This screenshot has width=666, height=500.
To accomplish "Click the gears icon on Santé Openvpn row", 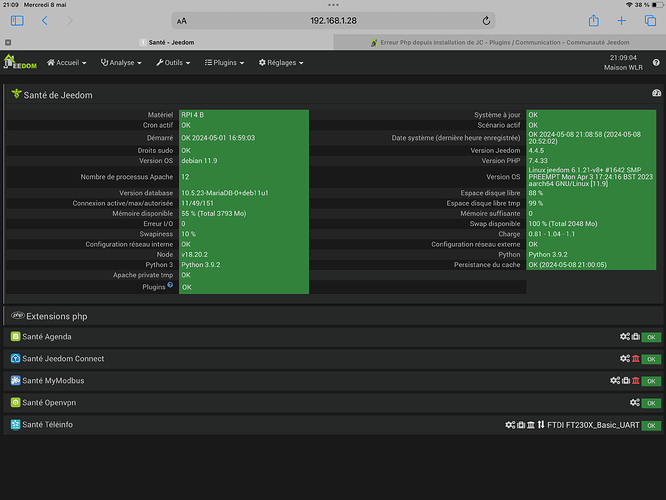I will click(x=635, y=403).
